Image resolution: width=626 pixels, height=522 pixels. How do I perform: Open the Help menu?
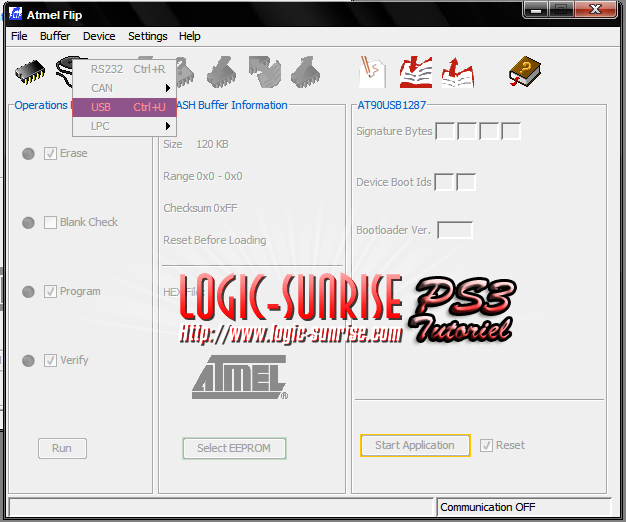point(190,36)
